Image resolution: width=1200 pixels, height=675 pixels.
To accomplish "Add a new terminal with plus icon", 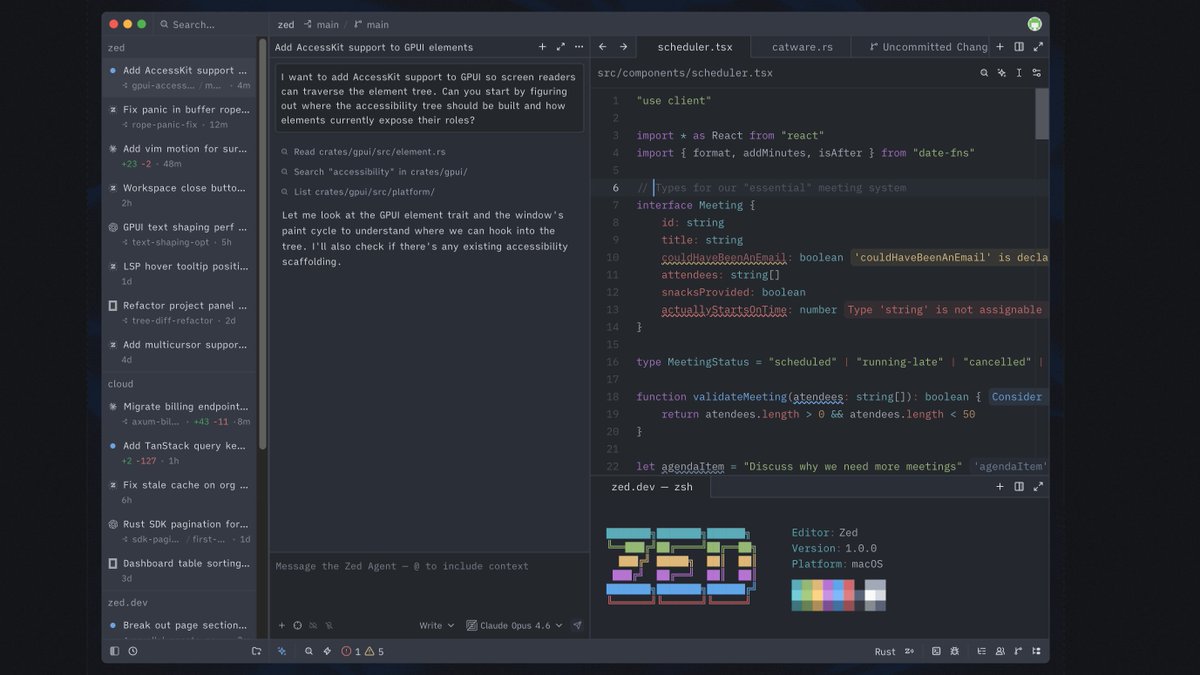I will click(x=1000, y=487).
